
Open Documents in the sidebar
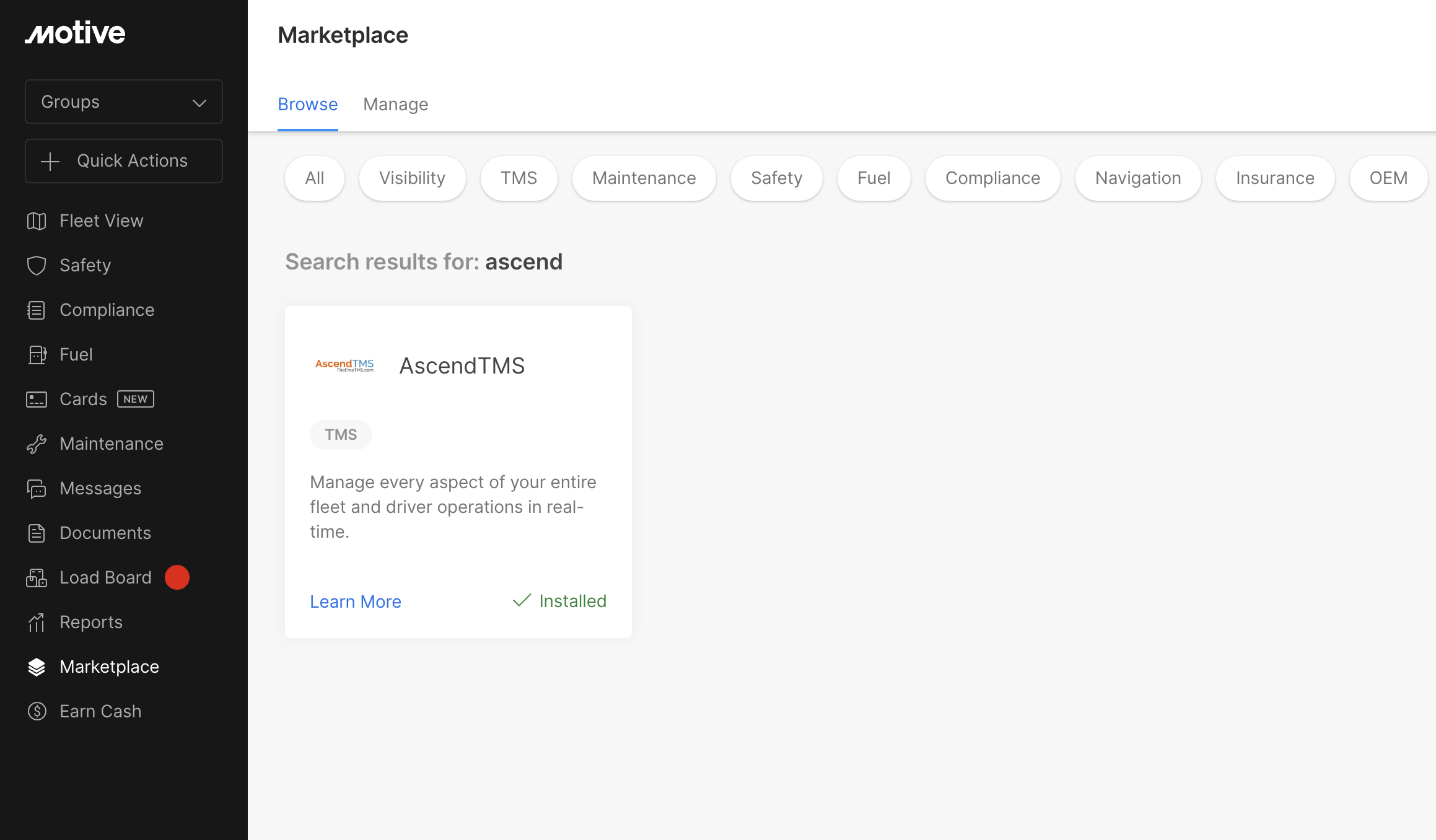click(105, 533)
